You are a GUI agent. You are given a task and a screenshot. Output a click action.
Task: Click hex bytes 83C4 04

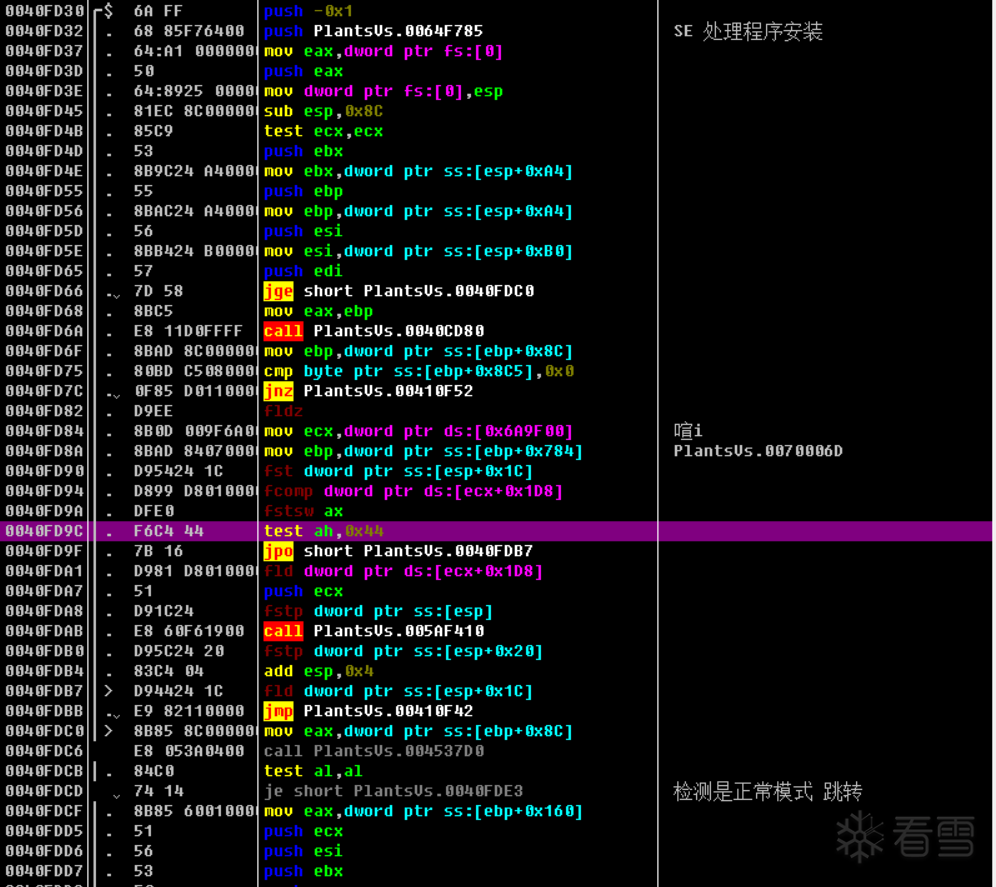tap(168, 672)
